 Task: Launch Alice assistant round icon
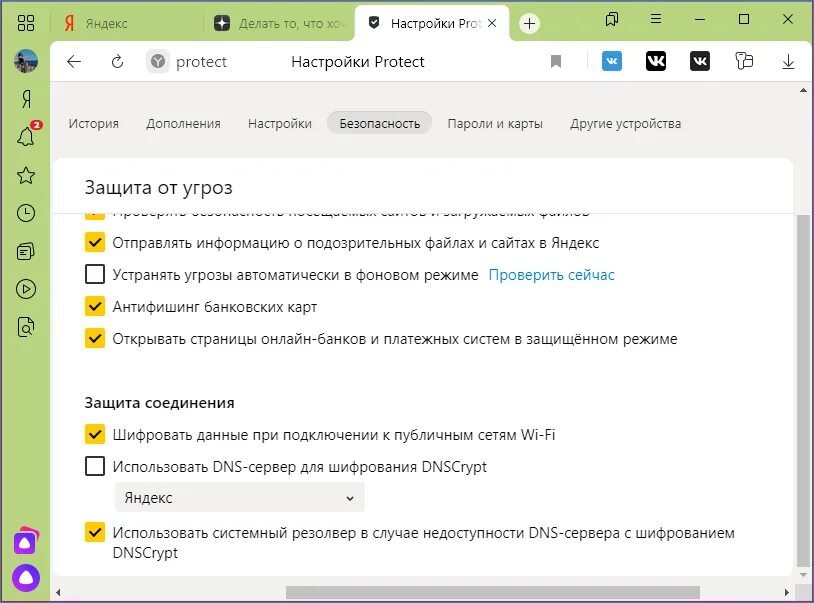click(26, 578)
